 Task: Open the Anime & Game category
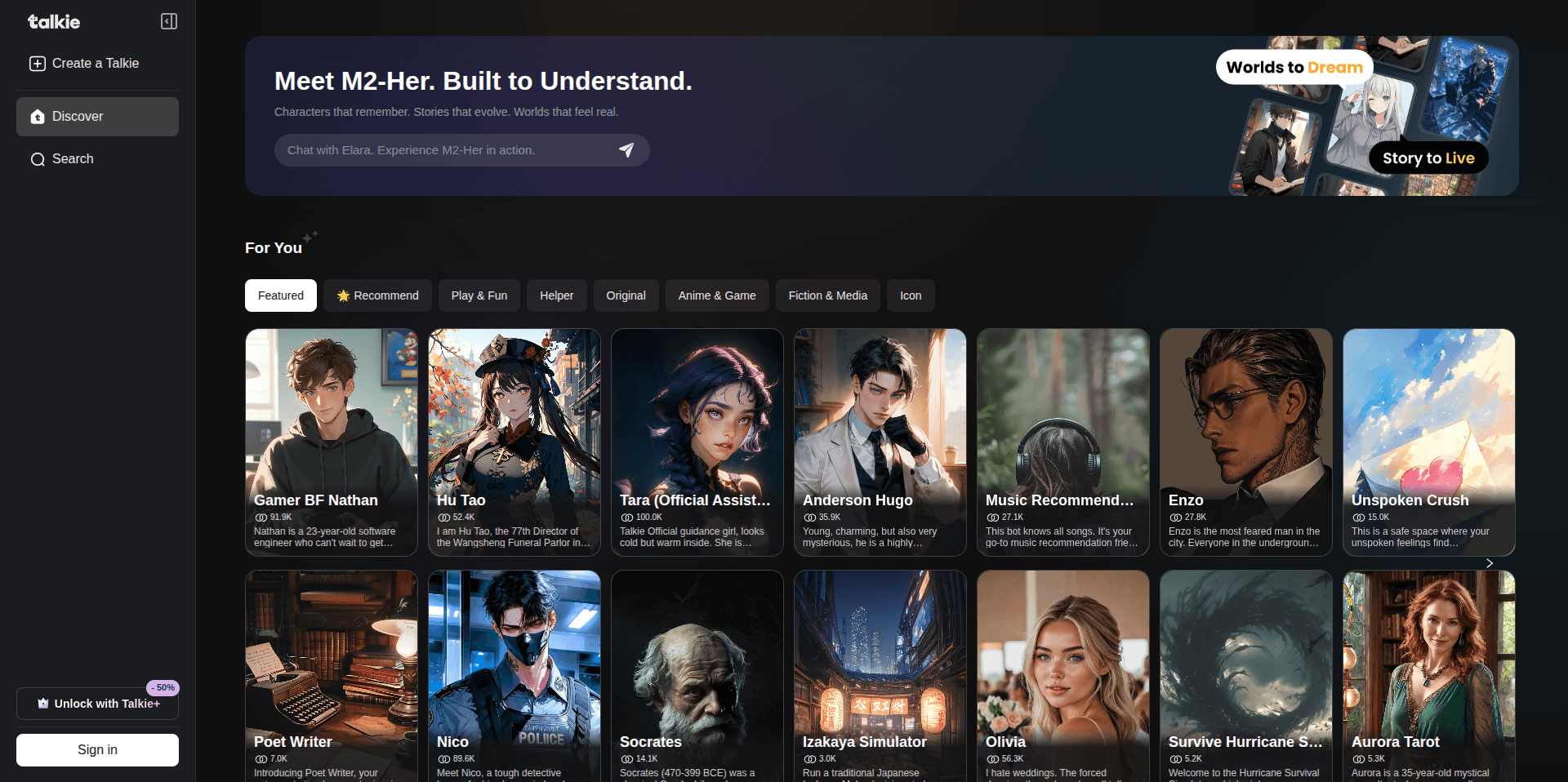pos(716,295)
